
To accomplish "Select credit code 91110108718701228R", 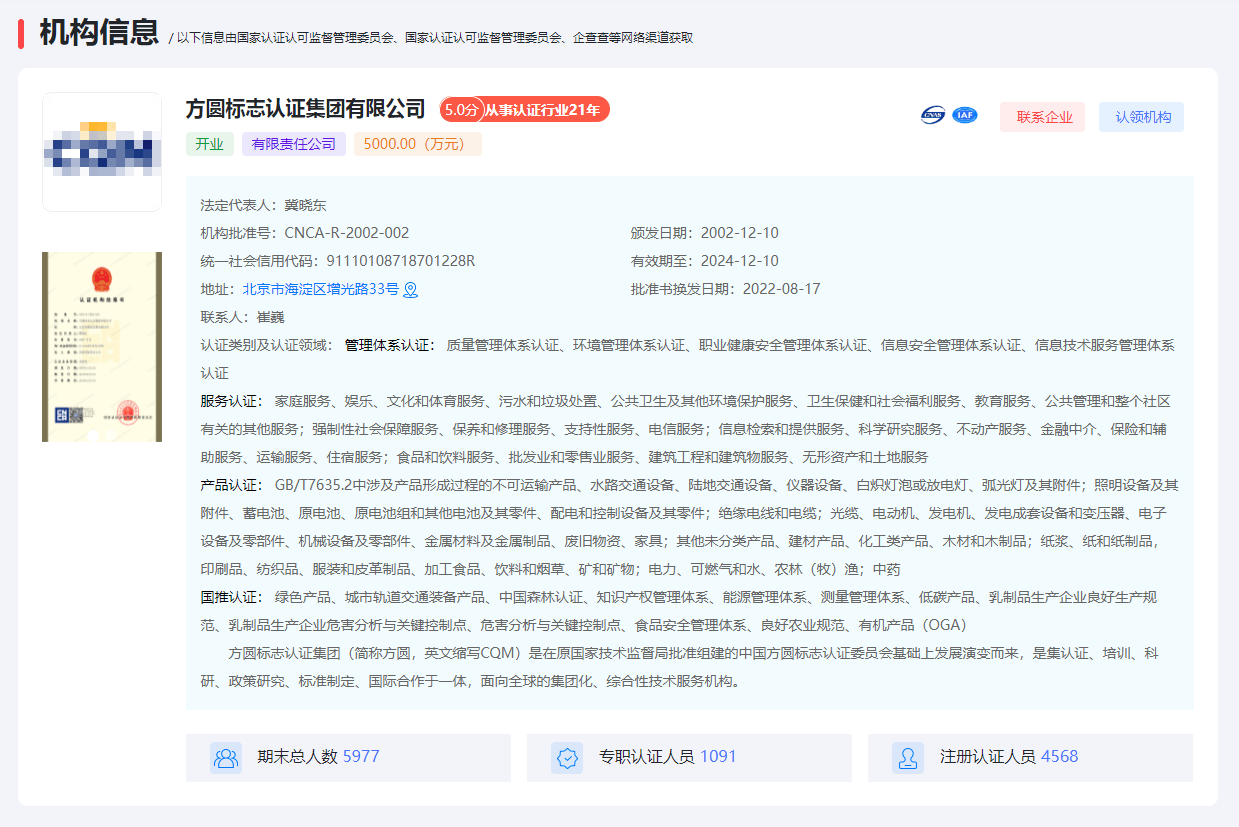I will coord(400,261).
